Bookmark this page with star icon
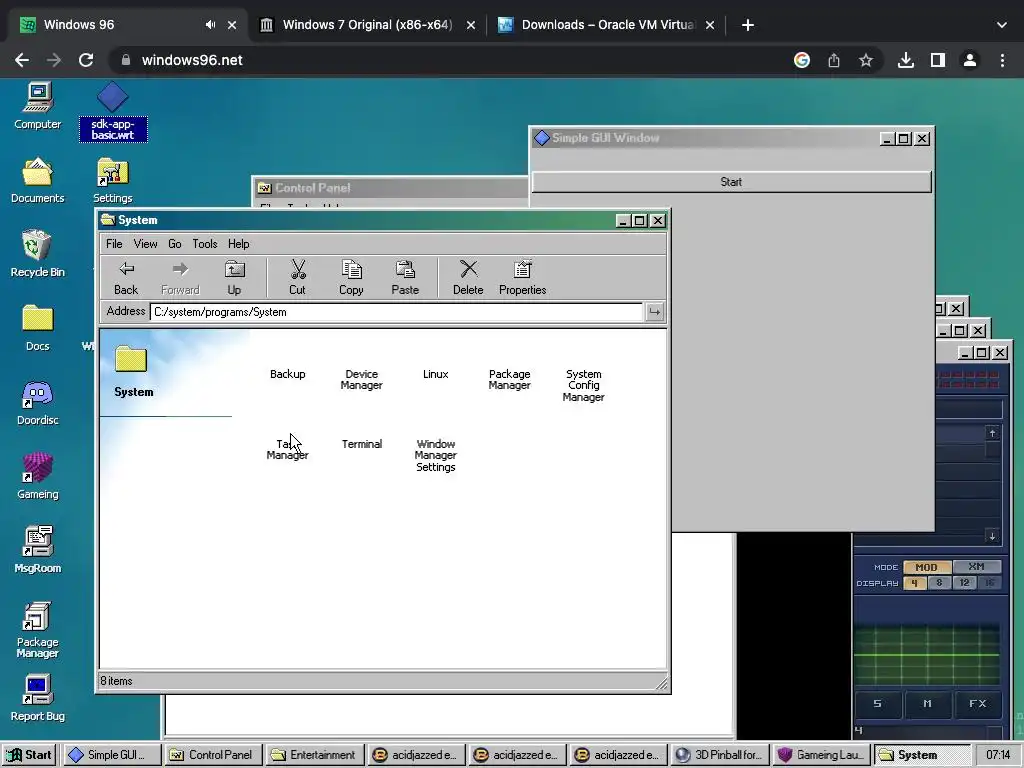Viewport: 1024px width, 768px height. [x=865, y=60]
